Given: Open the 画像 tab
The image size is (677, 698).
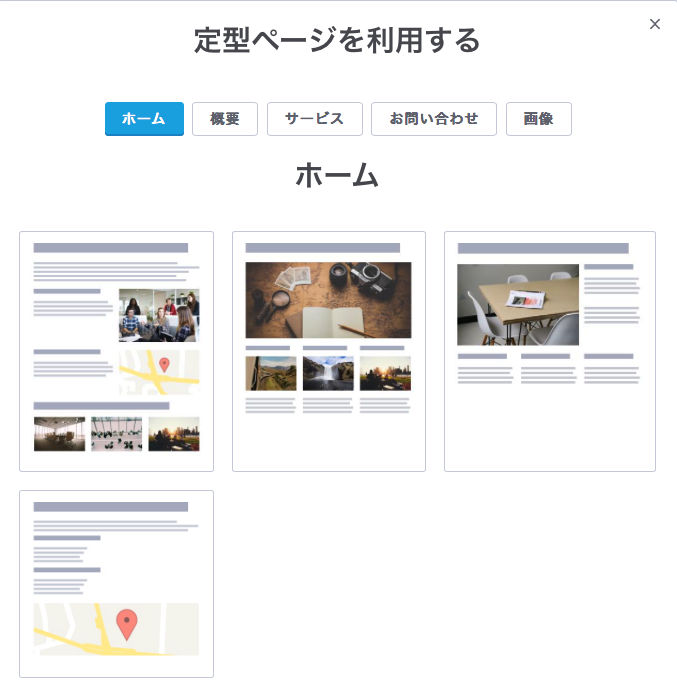Looking at the screenshot, I should coord(539,119).
